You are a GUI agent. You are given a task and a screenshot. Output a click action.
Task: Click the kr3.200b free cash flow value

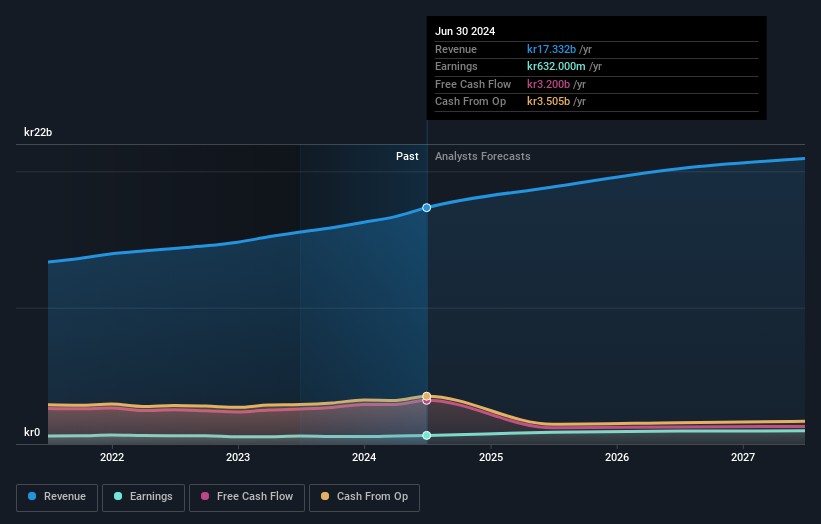(x=548, y=84)
